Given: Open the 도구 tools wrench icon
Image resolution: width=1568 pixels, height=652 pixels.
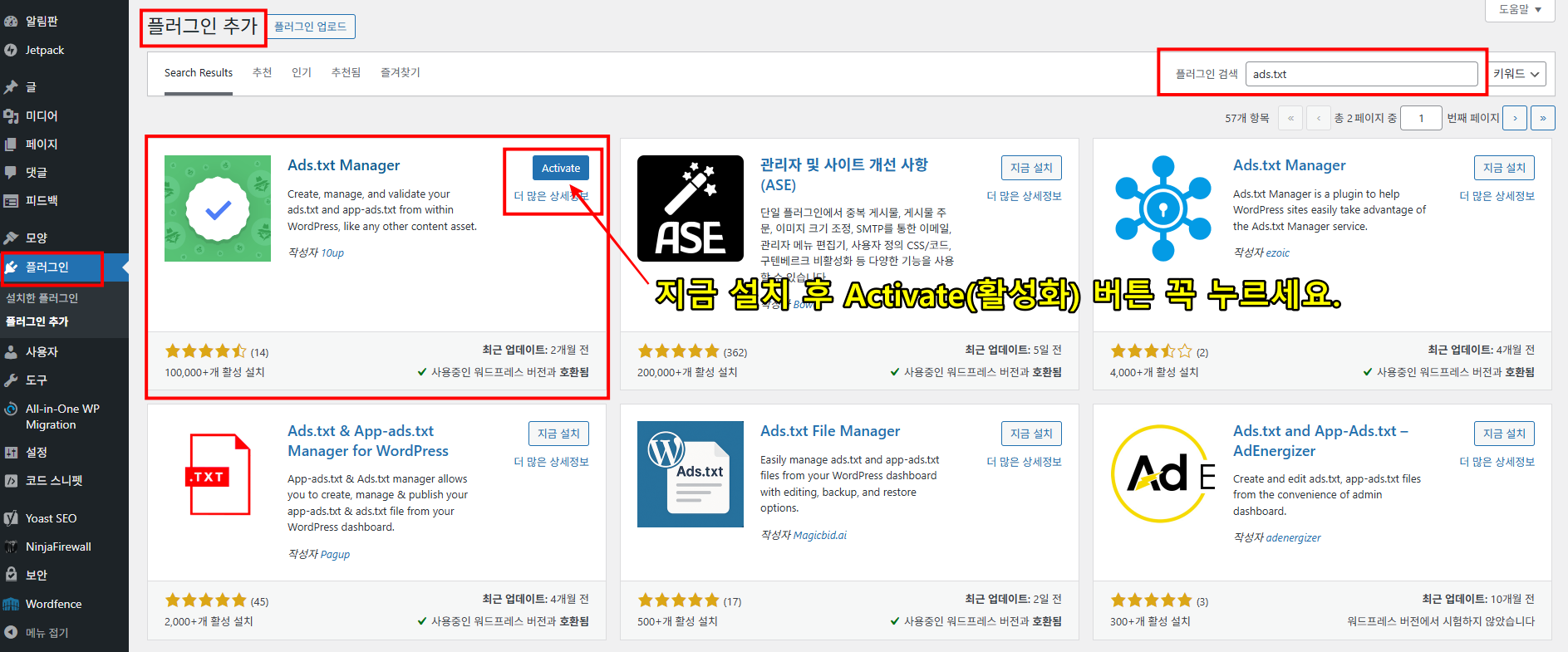Looking at the screenshot, I should tap(11, 380).
